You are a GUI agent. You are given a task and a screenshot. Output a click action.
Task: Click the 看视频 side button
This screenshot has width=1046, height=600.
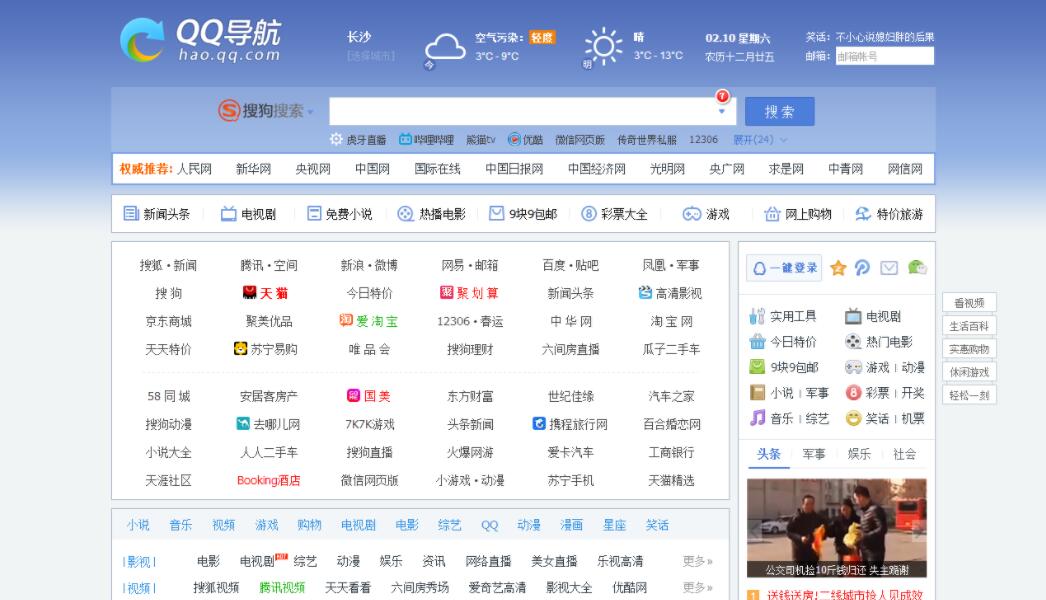pyautogui.click(x=969, y=303)
